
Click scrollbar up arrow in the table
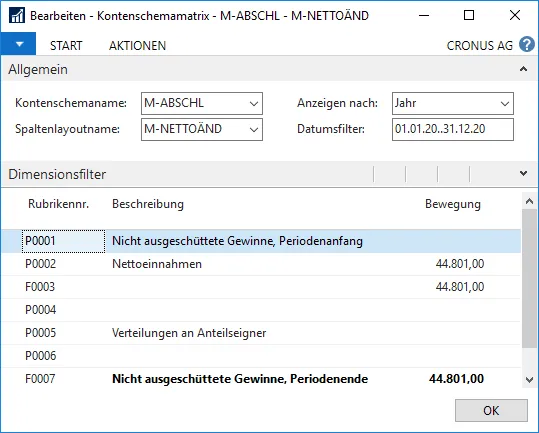click(x=529, y=201)
